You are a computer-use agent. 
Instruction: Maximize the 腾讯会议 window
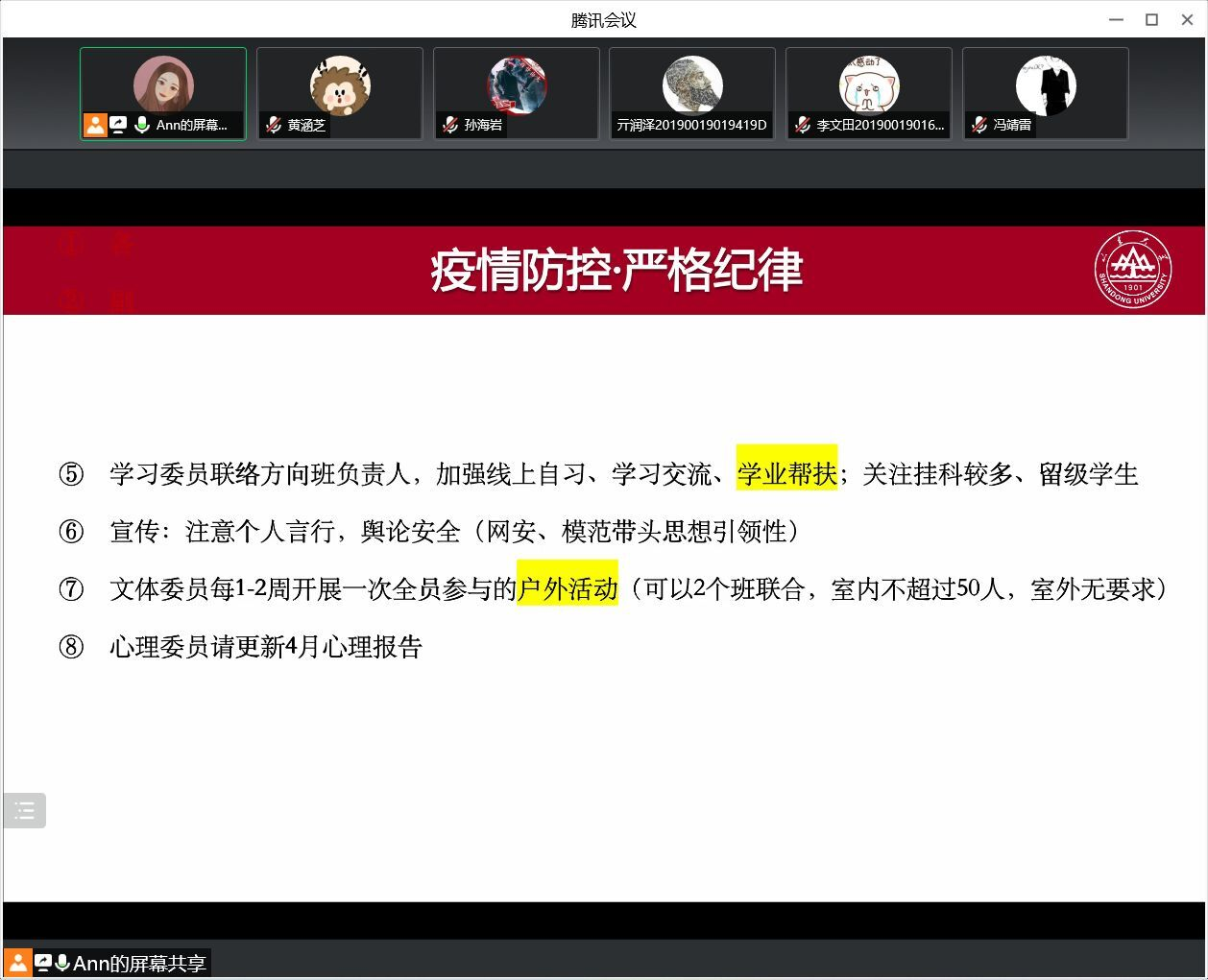(1151, 20)
